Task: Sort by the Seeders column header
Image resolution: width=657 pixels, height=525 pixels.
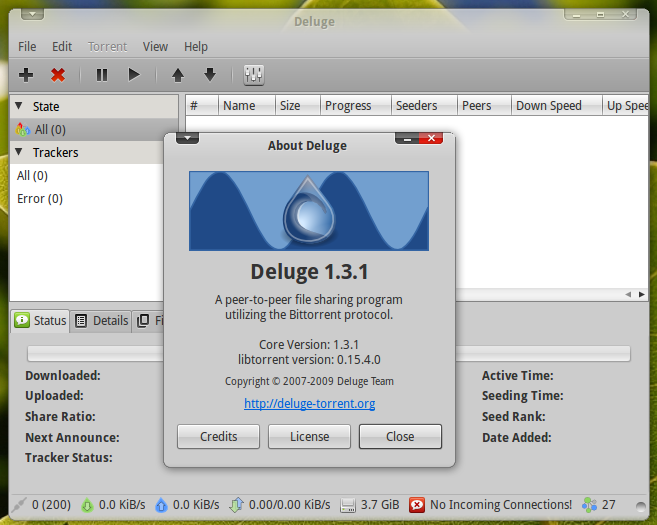Action: click(424, 105)
